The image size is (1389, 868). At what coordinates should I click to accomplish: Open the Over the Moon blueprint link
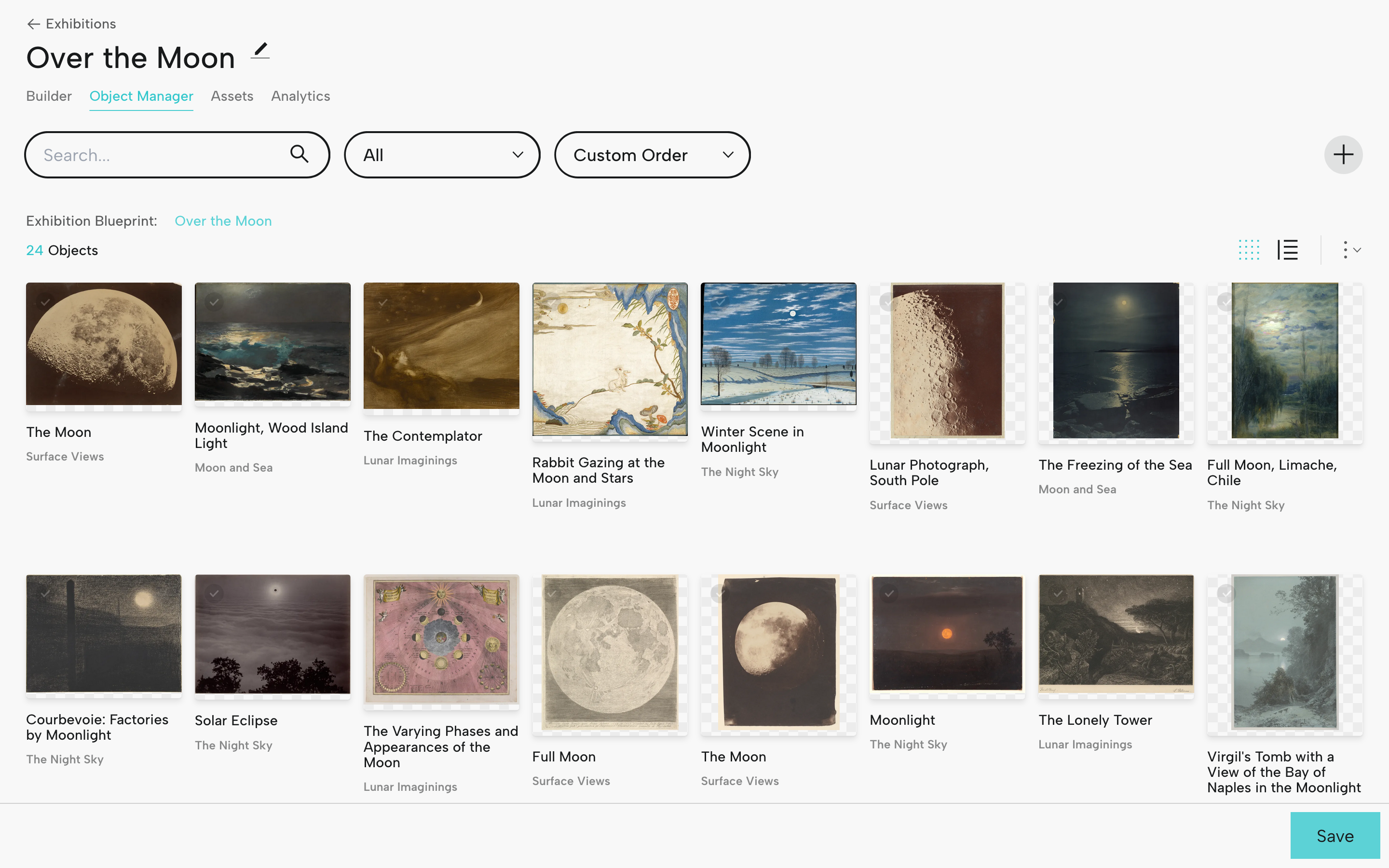click(223, 221)
